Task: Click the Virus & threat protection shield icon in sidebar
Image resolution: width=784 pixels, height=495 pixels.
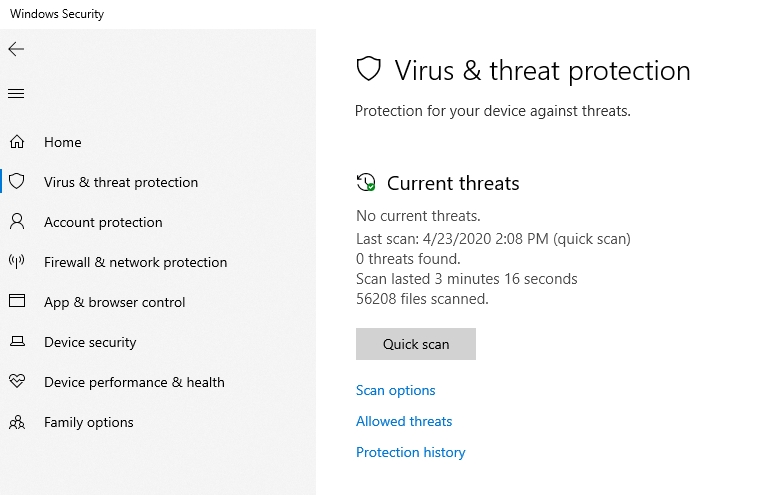Action: click(17, 182)
